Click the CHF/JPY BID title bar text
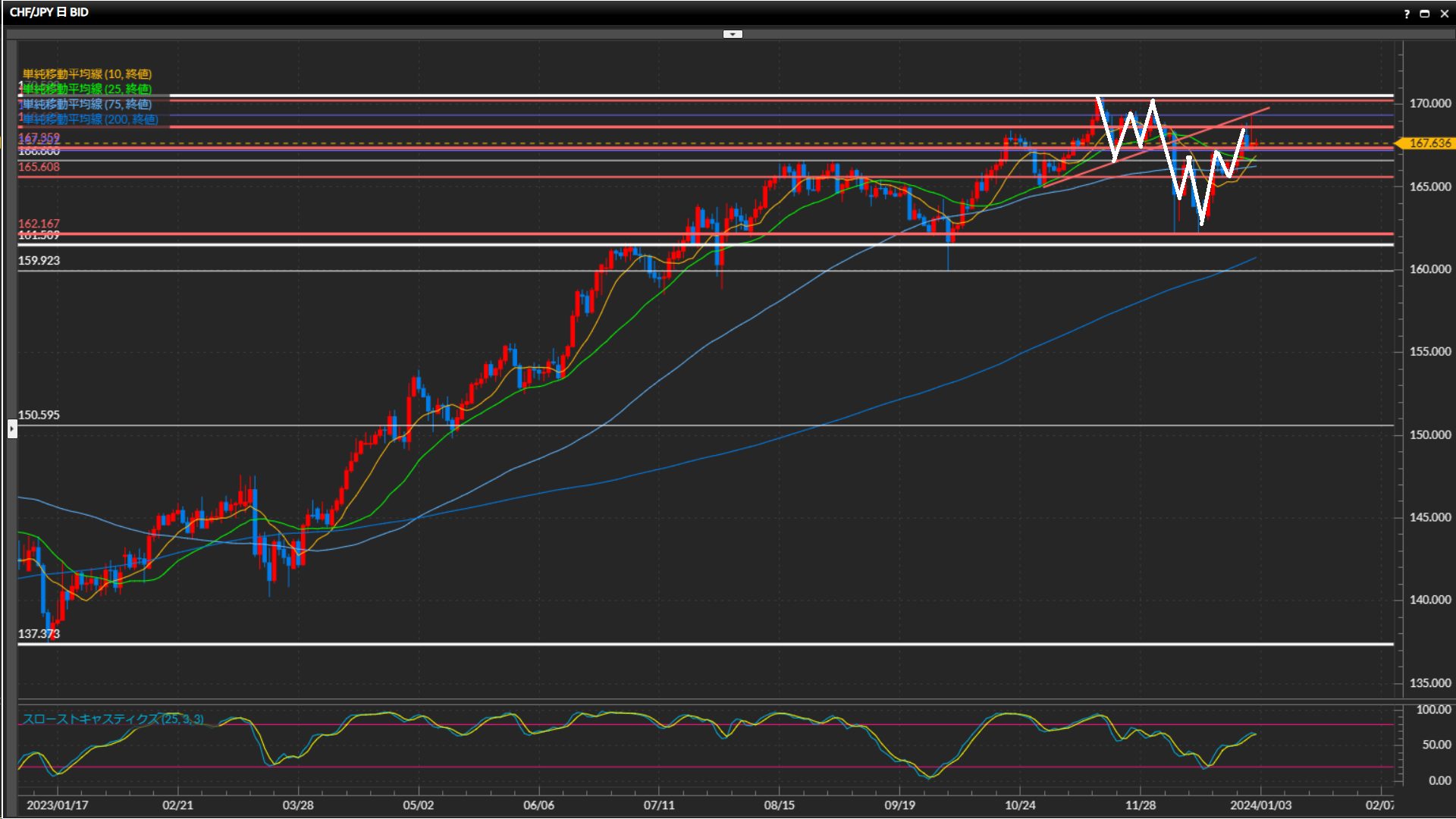Image resolution: width=1456 pixels, height=819 pixels. pos(49,12)
